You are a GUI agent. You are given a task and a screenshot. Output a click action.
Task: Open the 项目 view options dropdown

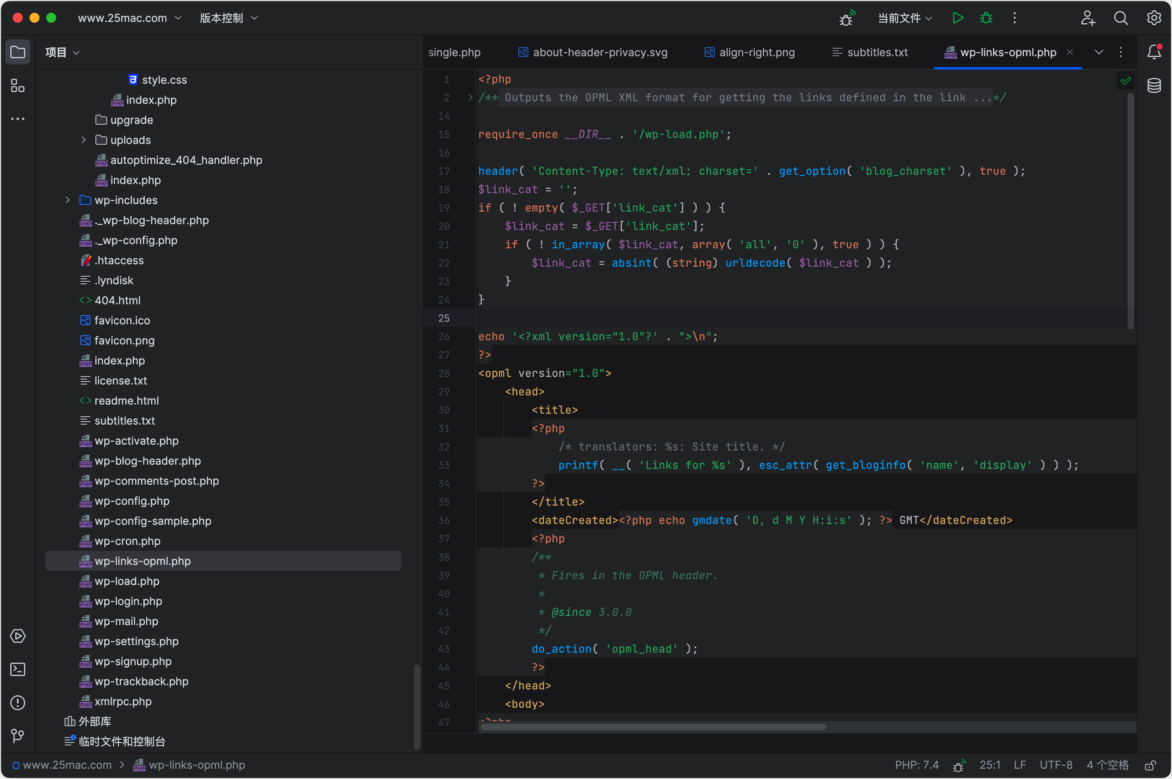tap(62, 52)
